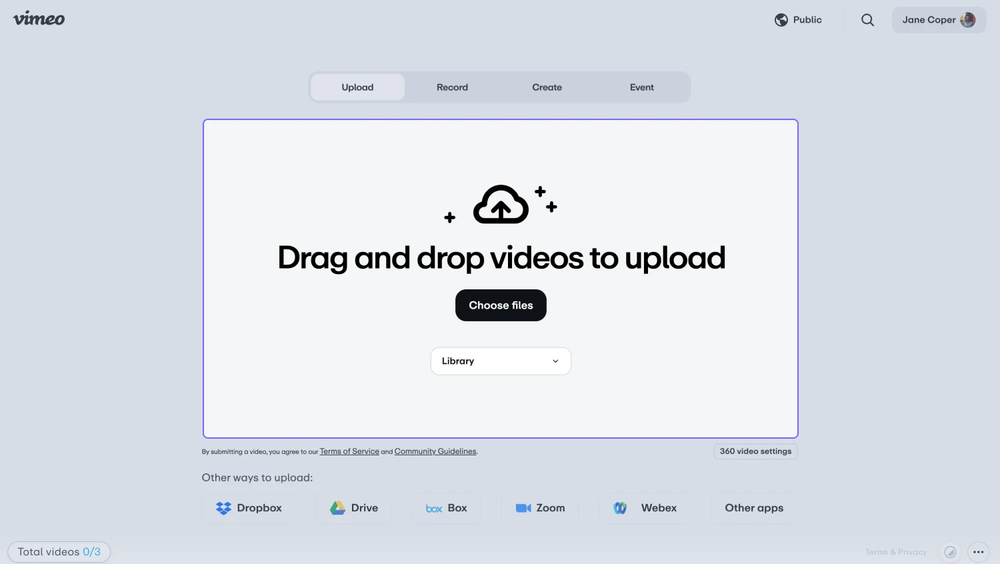Click the Dropbox logo icon

223,508
